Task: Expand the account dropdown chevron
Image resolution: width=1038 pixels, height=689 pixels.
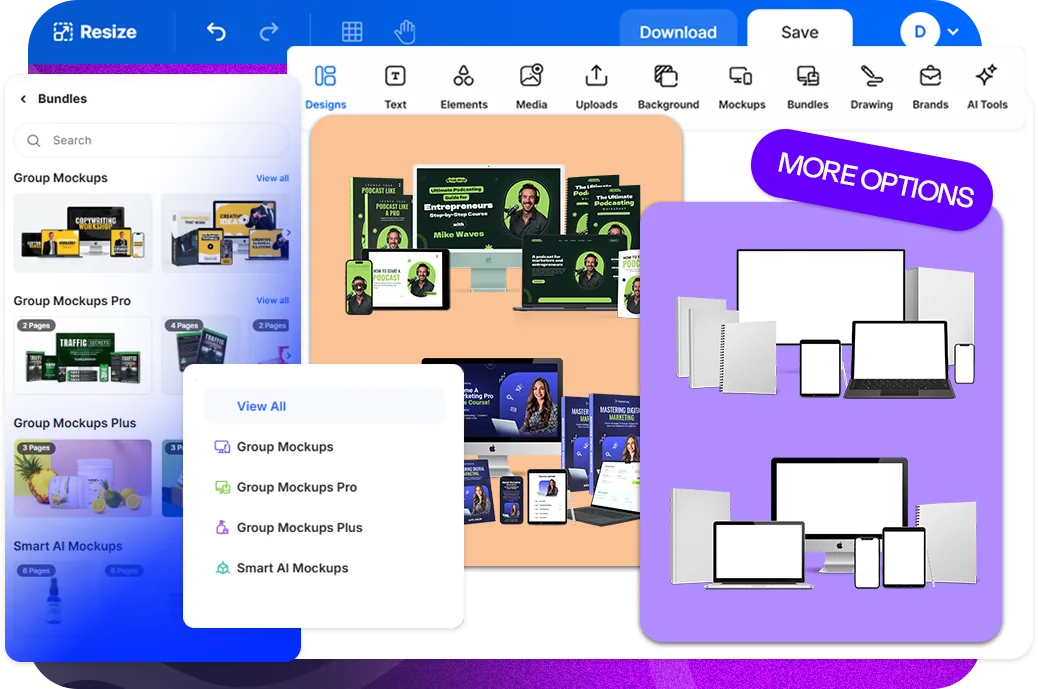Action: point(953,31)
